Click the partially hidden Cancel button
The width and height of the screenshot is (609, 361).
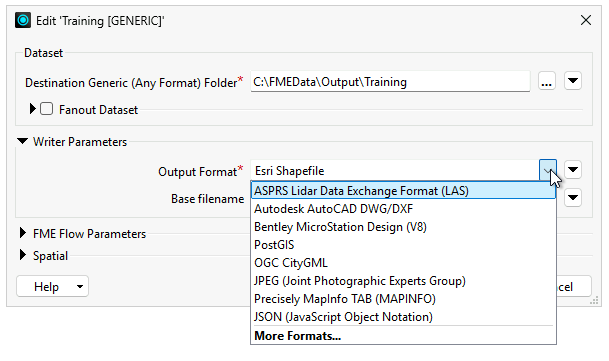[574, 287]
